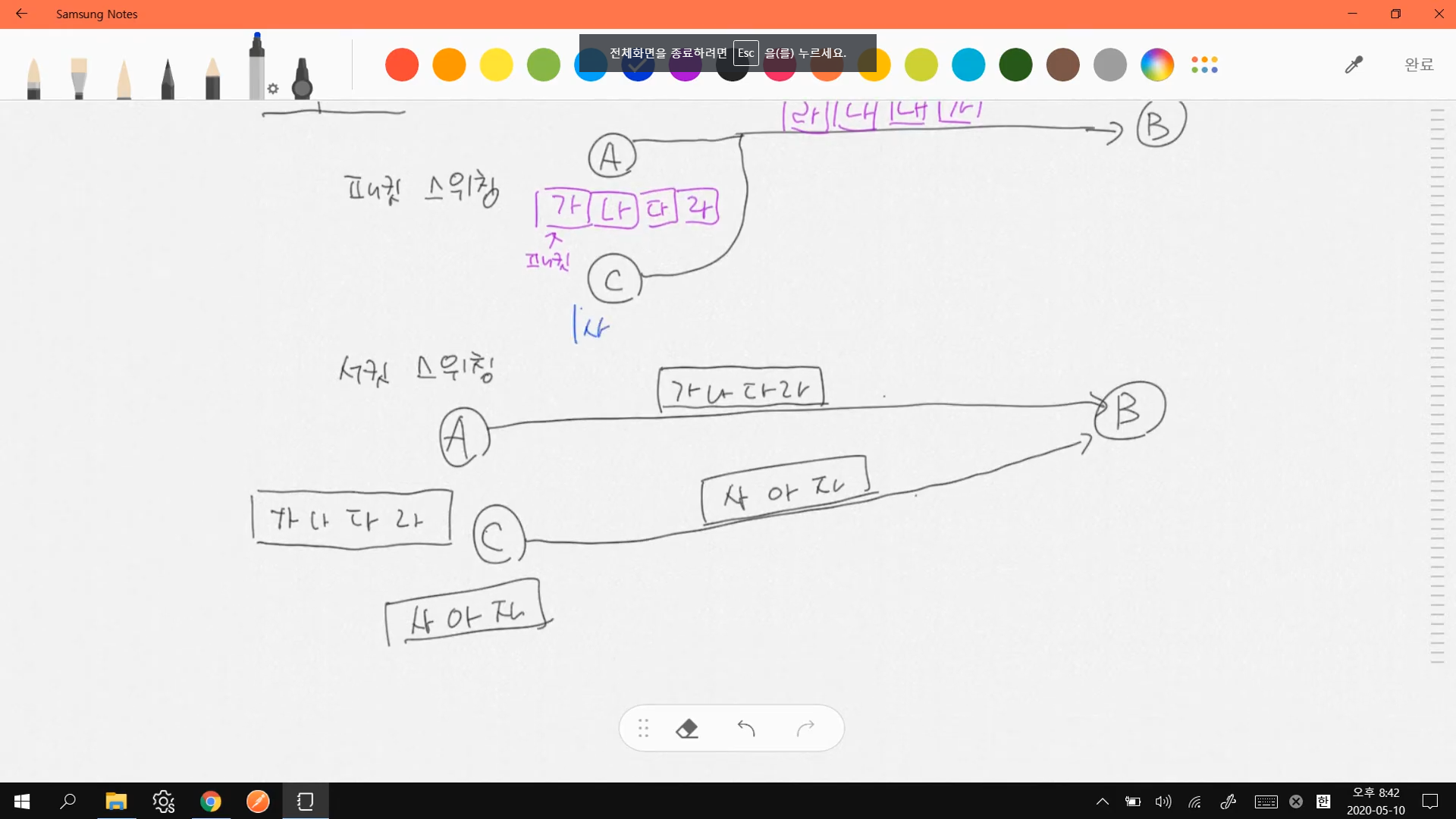Grab the floating toolbar drag handle
This screenshot has height=819, width=1456.
click(643, 729)
